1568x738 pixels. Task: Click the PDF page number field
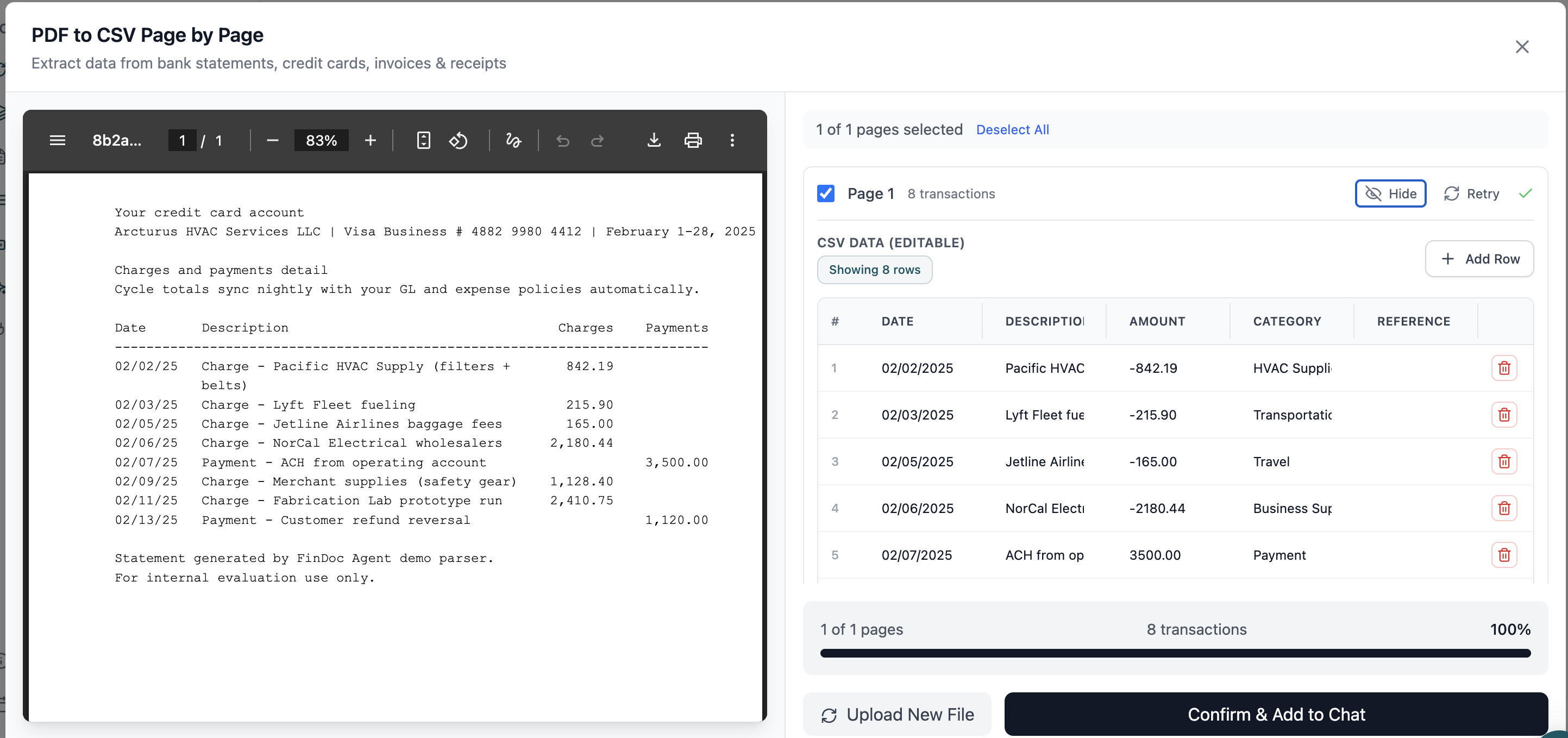tap(182, 141)
